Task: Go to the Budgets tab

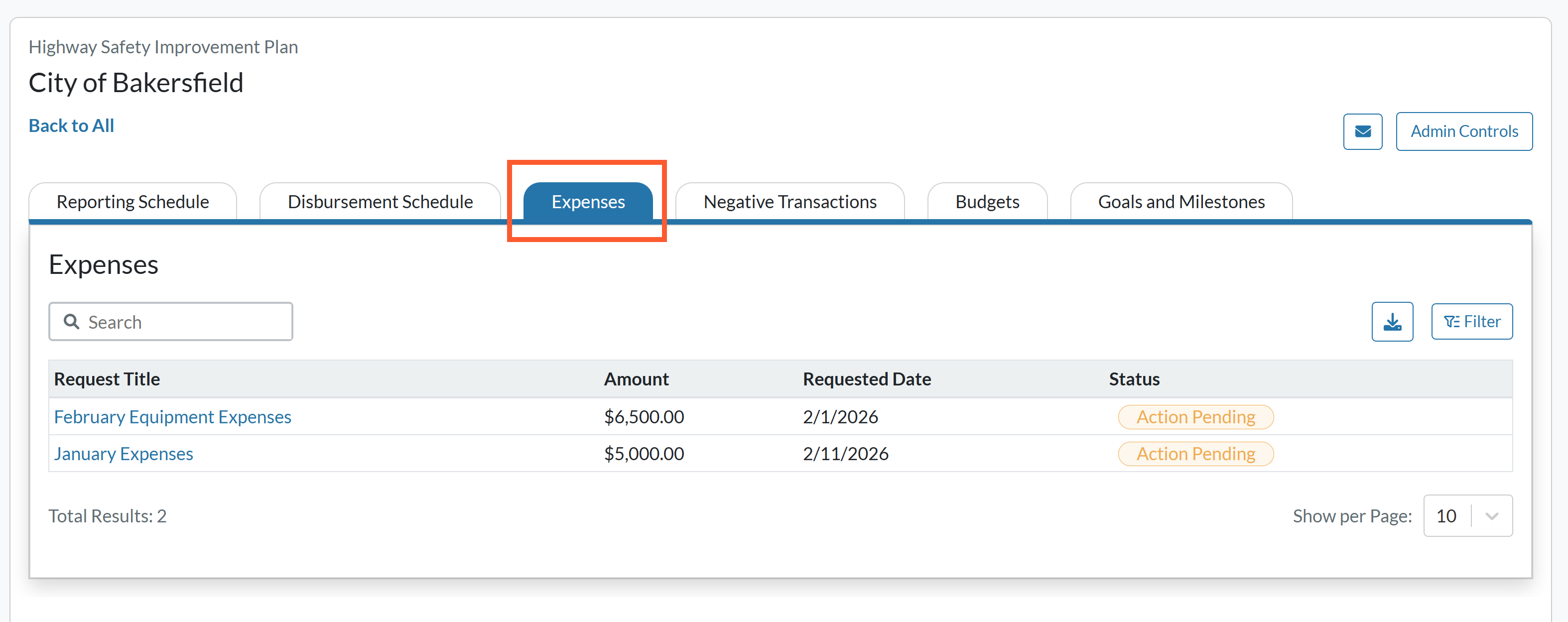Action: coord(987,202)
